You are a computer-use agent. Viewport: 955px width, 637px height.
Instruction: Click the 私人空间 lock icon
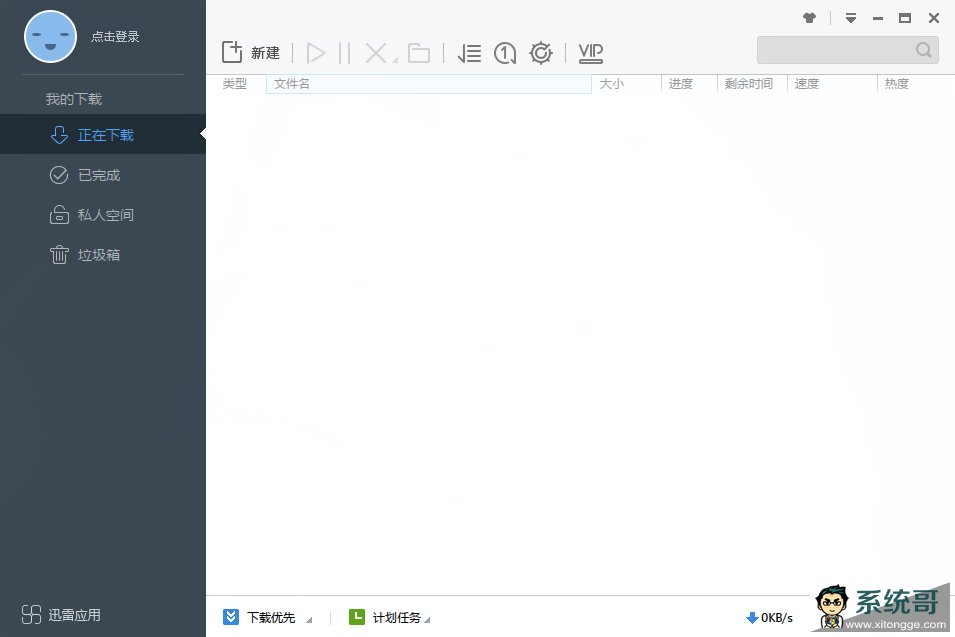pos(59,214)
